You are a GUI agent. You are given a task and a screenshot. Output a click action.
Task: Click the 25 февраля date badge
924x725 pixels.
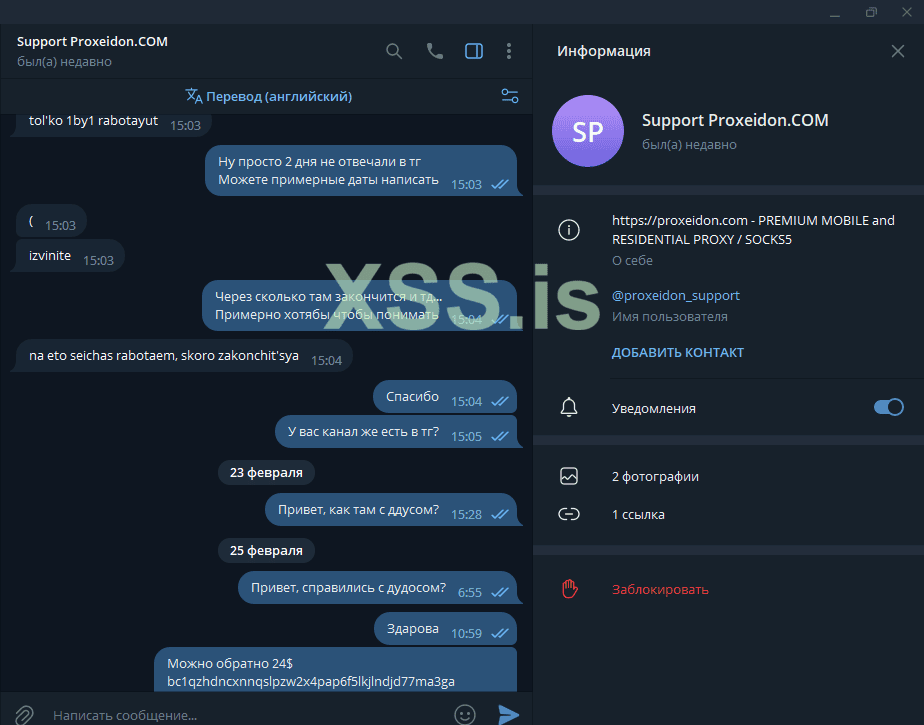(x=266, y=551)
